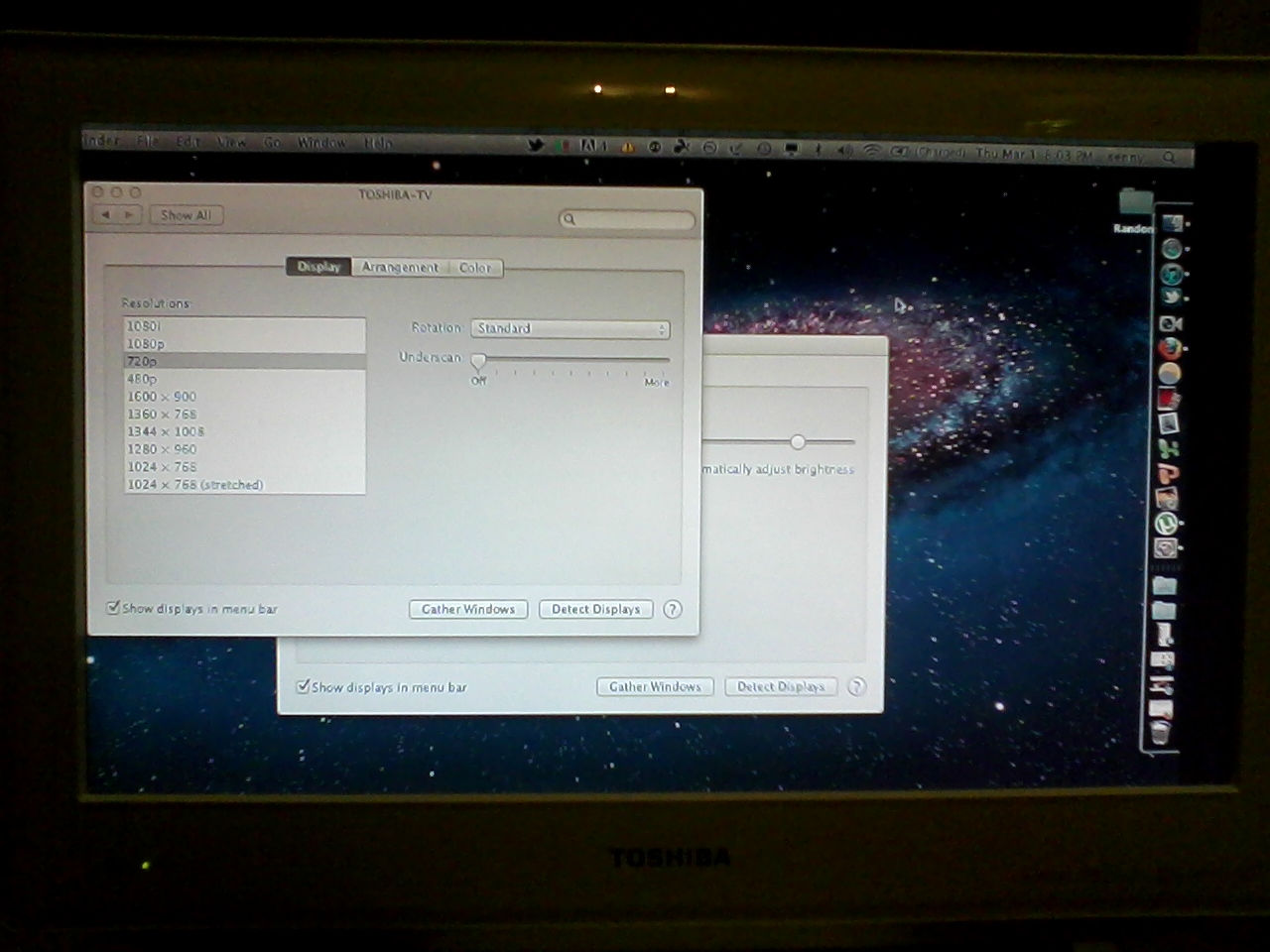Click the help question mark in TOSHIBA-TV window
Viewport: 1270px width, 952px height.
(673, 609)
